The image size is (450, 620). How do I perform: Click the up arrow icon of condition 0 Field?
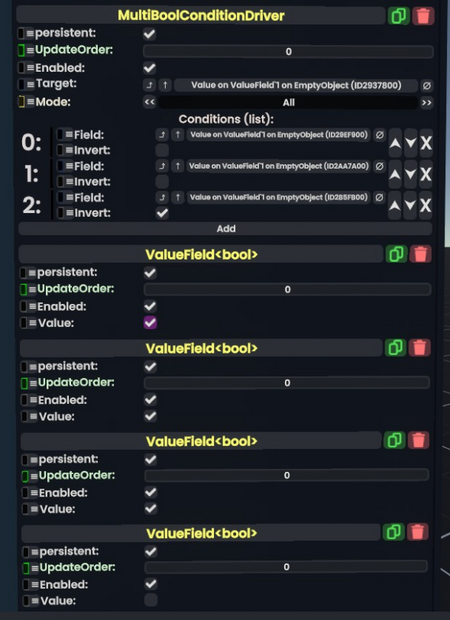[x=178, y=135]
